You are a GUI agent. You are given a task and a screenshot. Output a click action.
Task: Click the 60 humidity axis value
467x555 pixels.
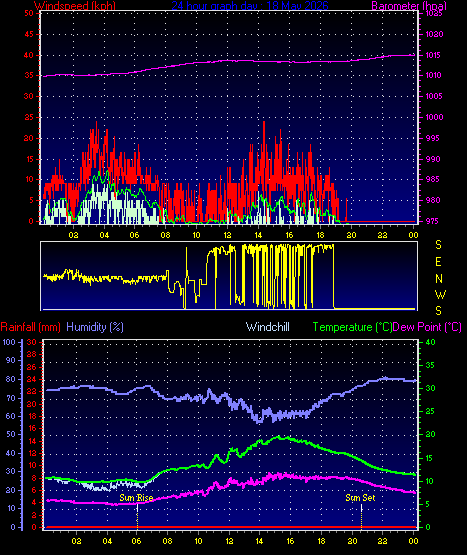tap(11, 416)
